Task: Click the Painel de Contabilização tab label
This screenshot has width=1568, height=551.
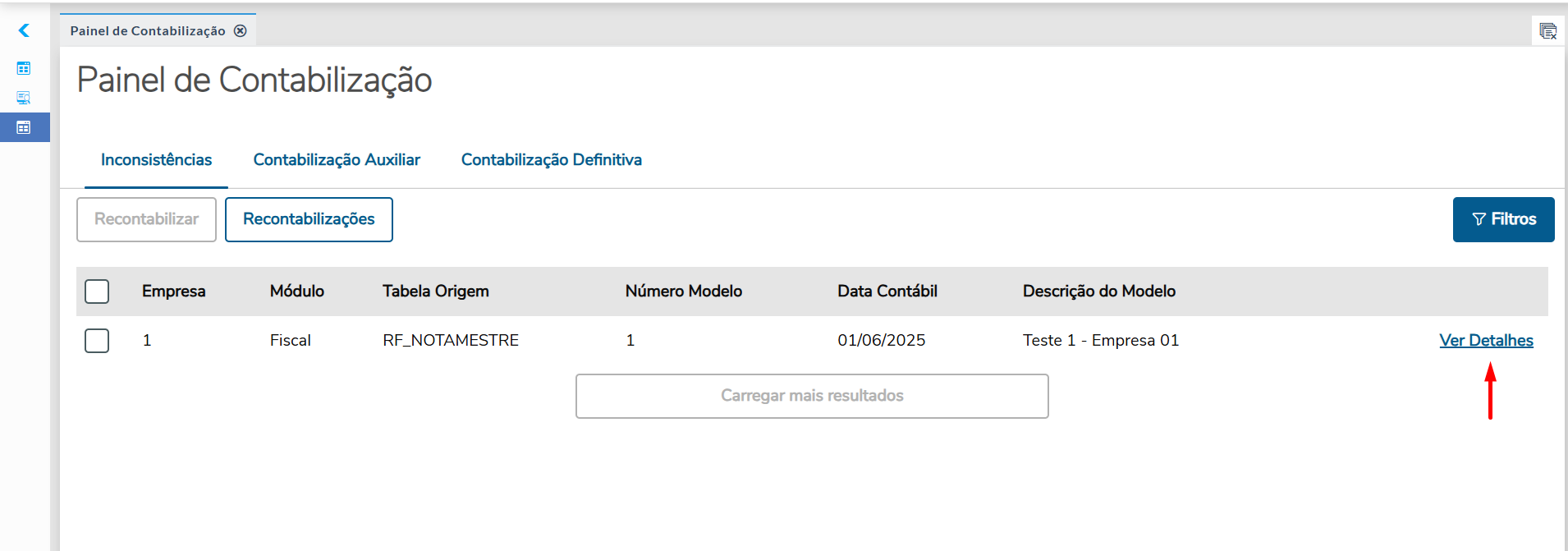Action: coord(148,30)
